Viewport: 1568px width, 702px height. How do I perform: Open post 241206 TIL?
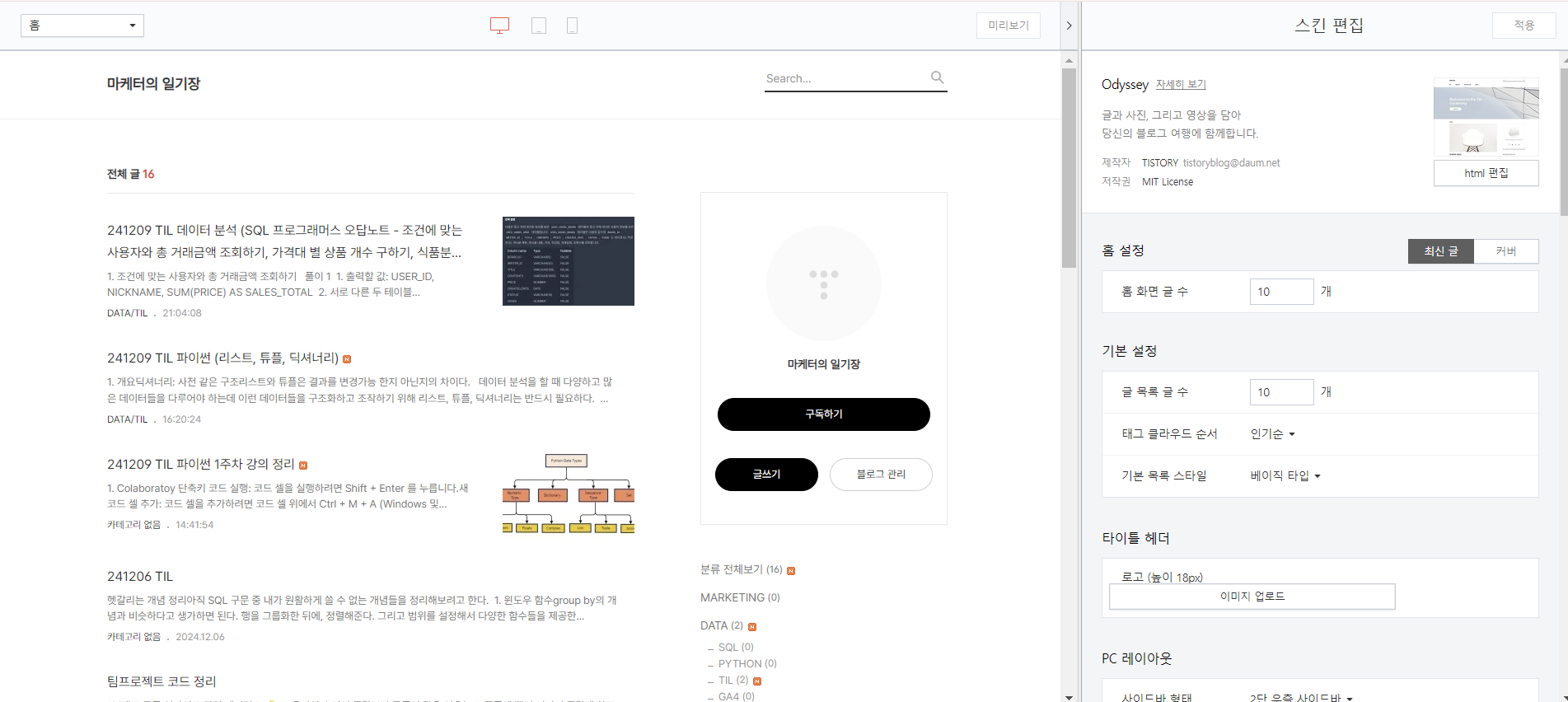coord(140,577)
